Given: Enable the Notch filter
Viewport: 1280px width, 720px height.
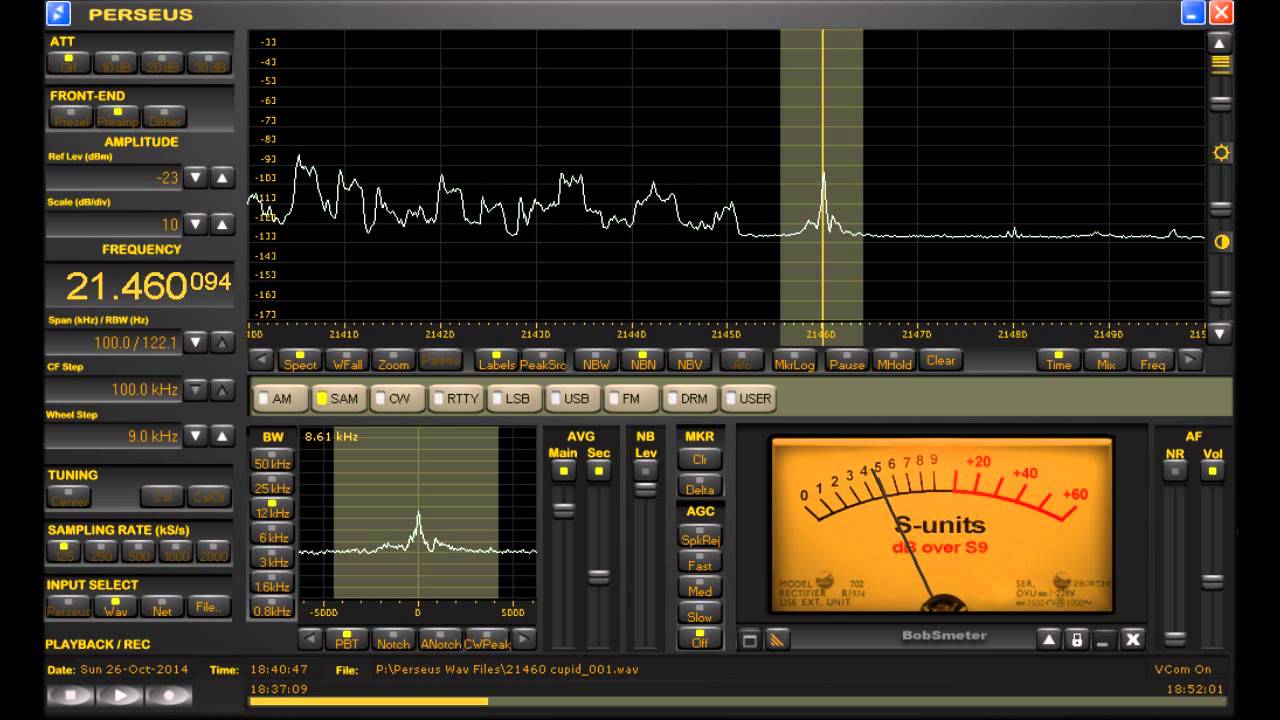Looking at the screenshot, I should tap(393, 639).
